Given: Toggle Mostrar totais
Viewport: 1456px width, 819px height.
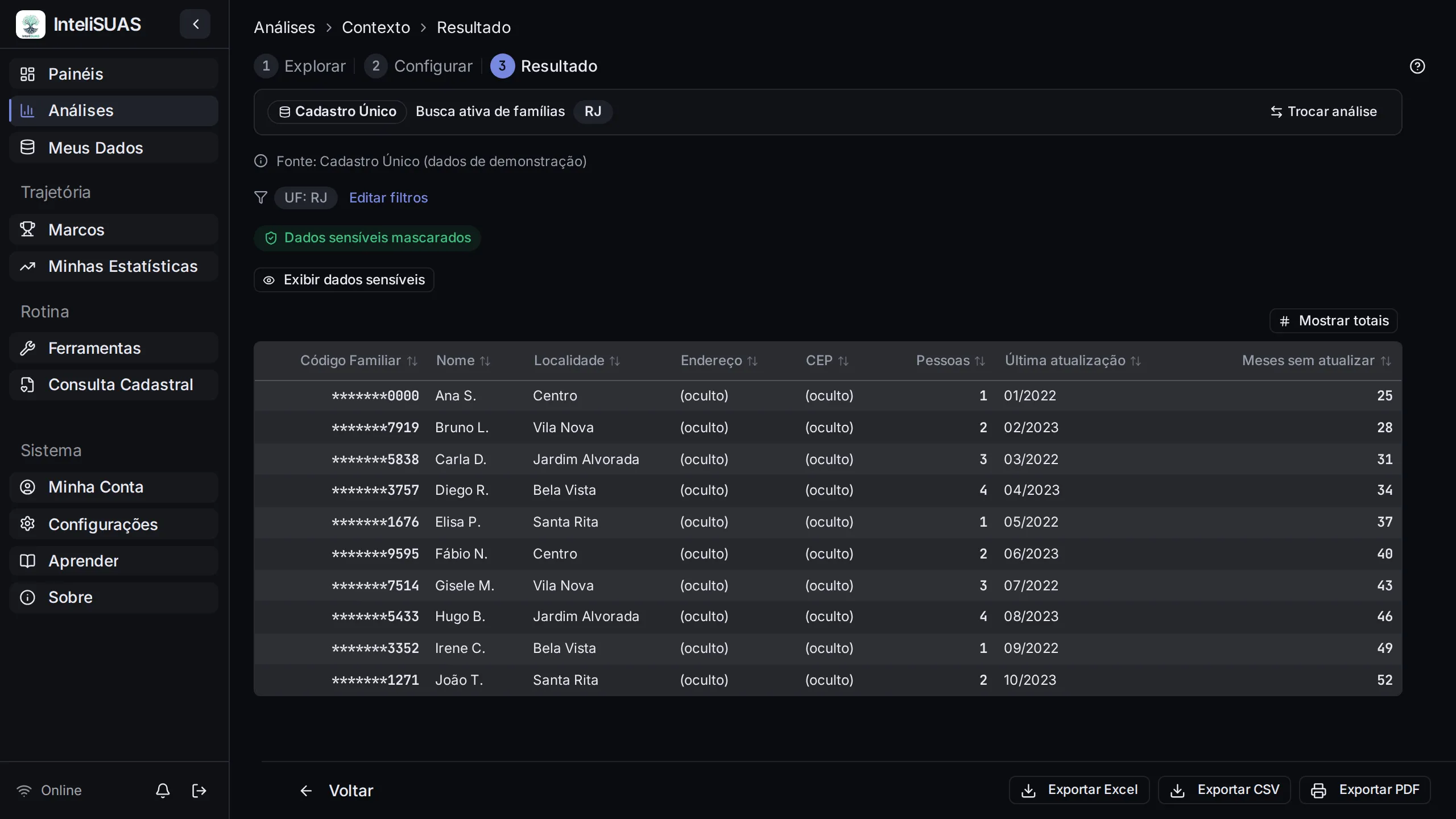Looking at the screenshot, I should [x=1334, y=321].
